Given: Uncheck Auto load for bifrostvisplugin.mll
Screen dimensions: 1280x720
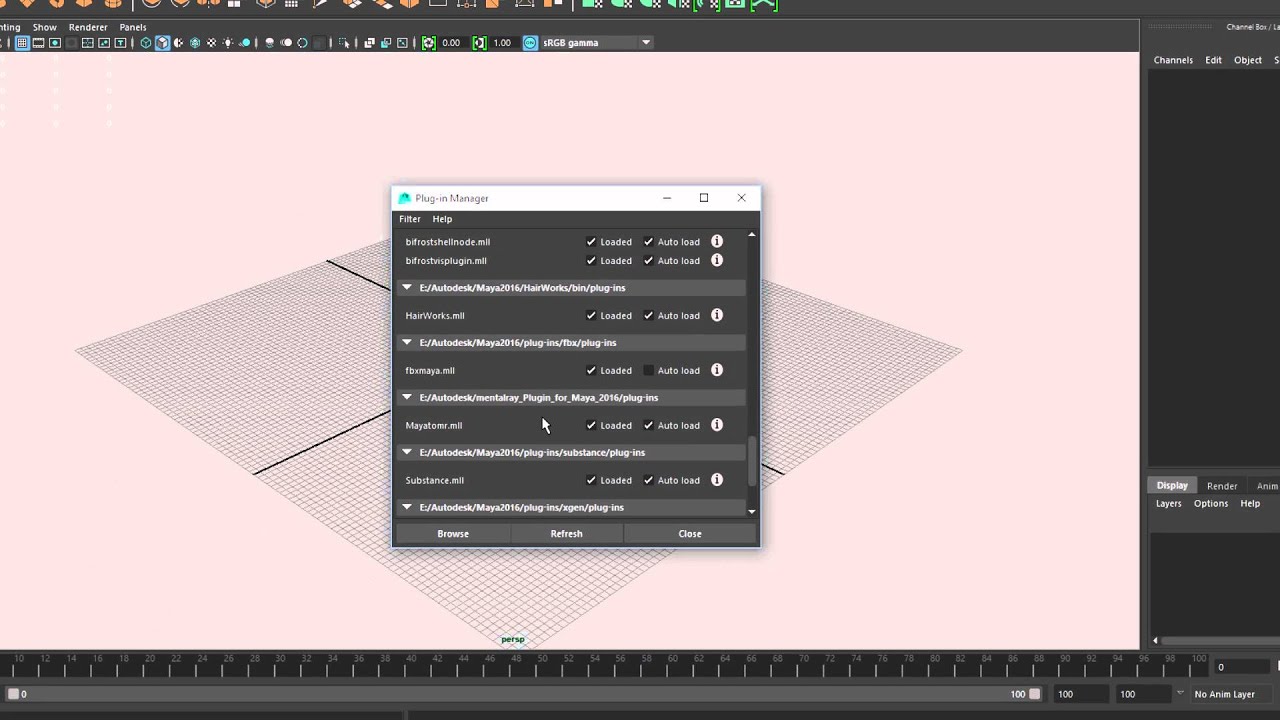Looking at the screenshot, I should (648, 260).
